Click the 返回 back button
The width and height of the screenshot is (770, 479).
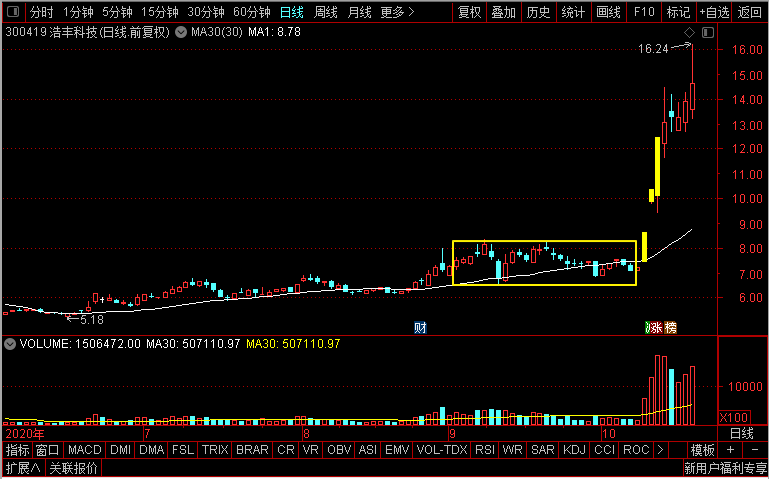(749, 13)
